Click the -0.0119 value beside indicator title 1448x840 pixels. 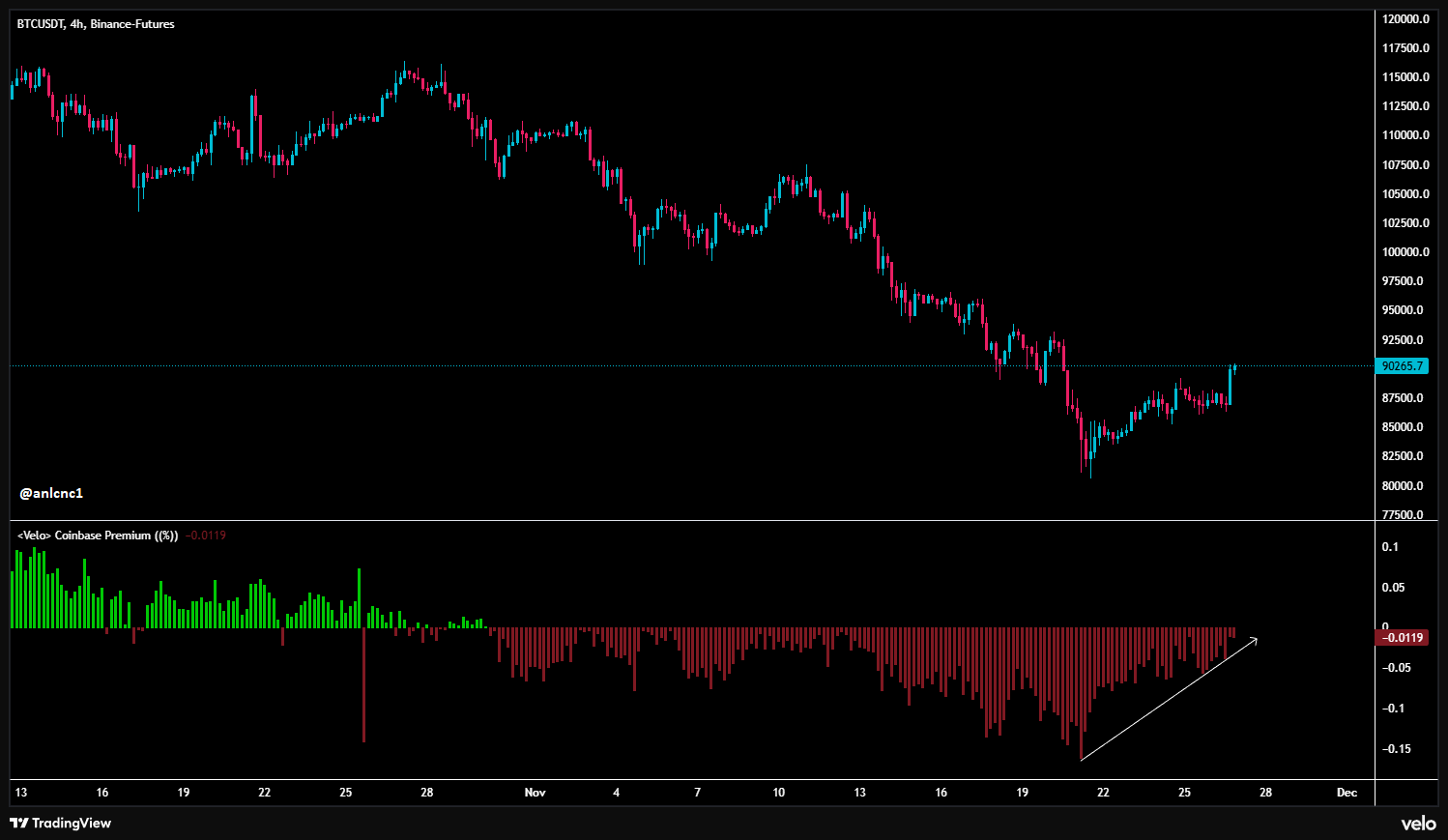coord(205,536)
